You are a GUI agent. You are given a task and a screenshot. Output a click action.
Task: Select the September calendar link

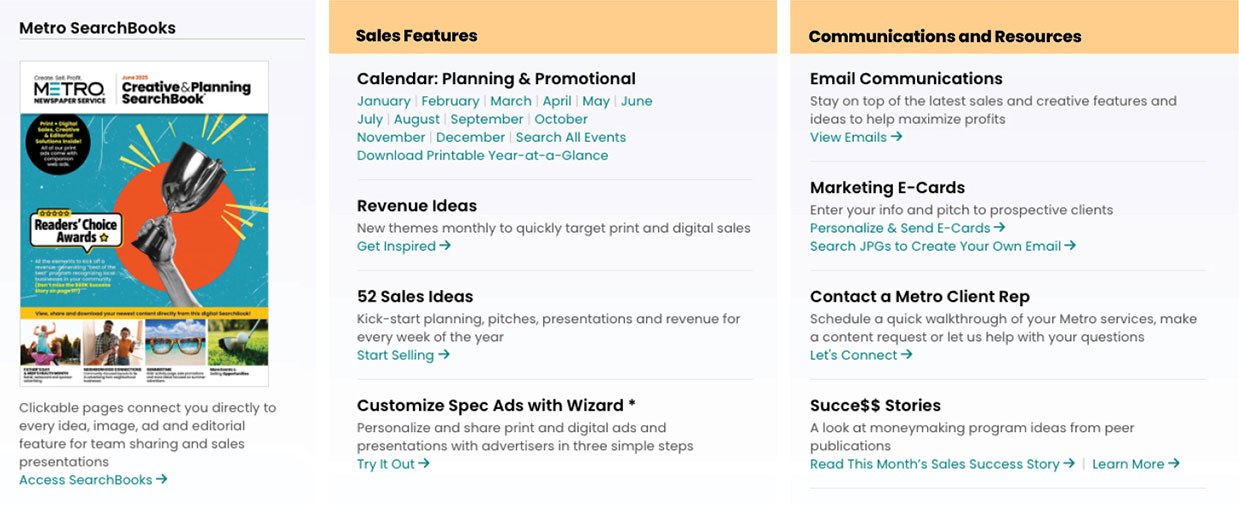[x=486, y=119]
